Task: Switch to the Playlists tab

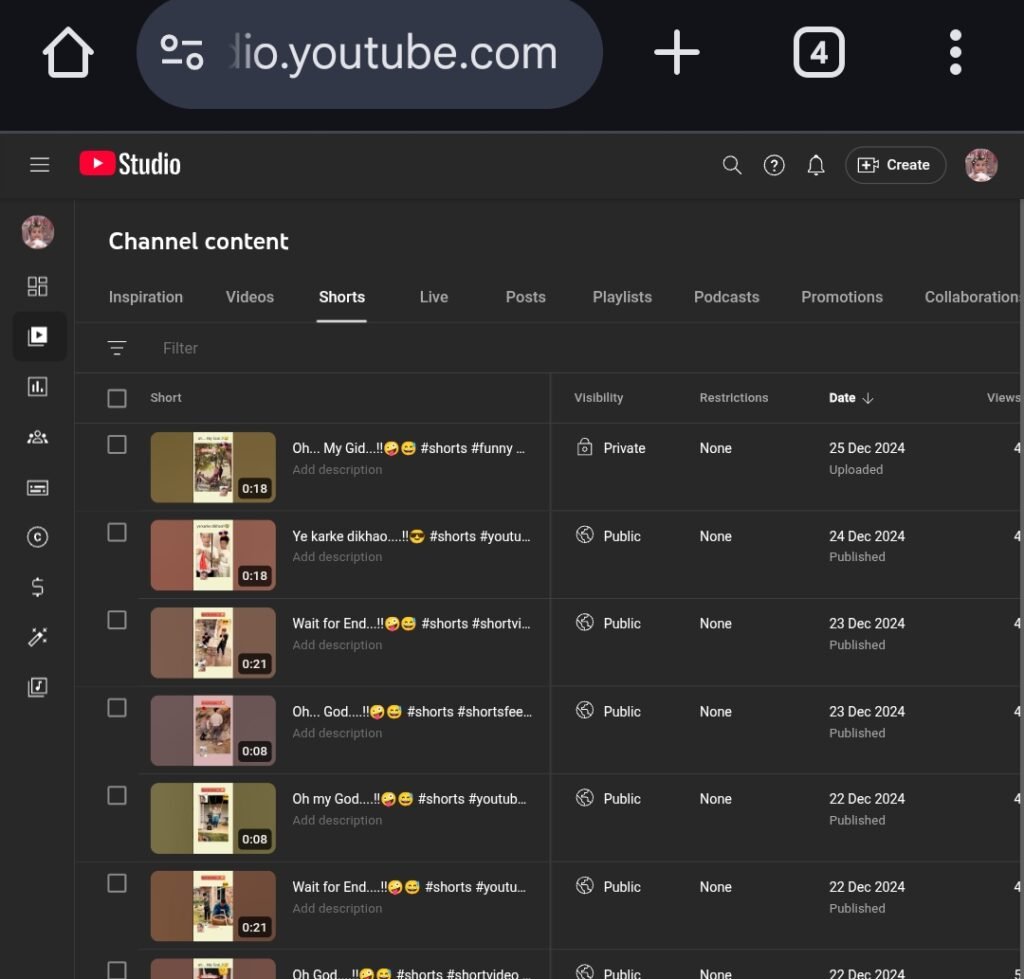Action: click(x=622, y=297)
